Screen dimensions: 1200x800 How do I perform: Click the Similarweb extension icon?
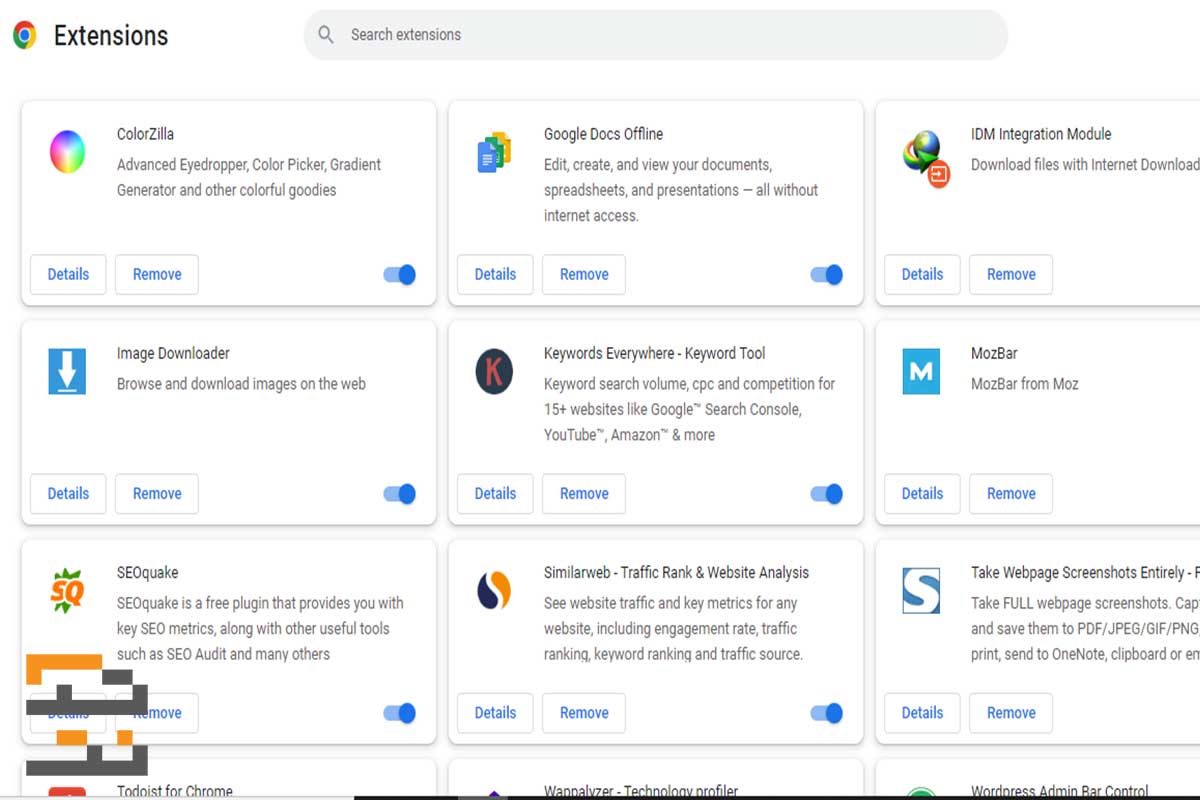494,591
